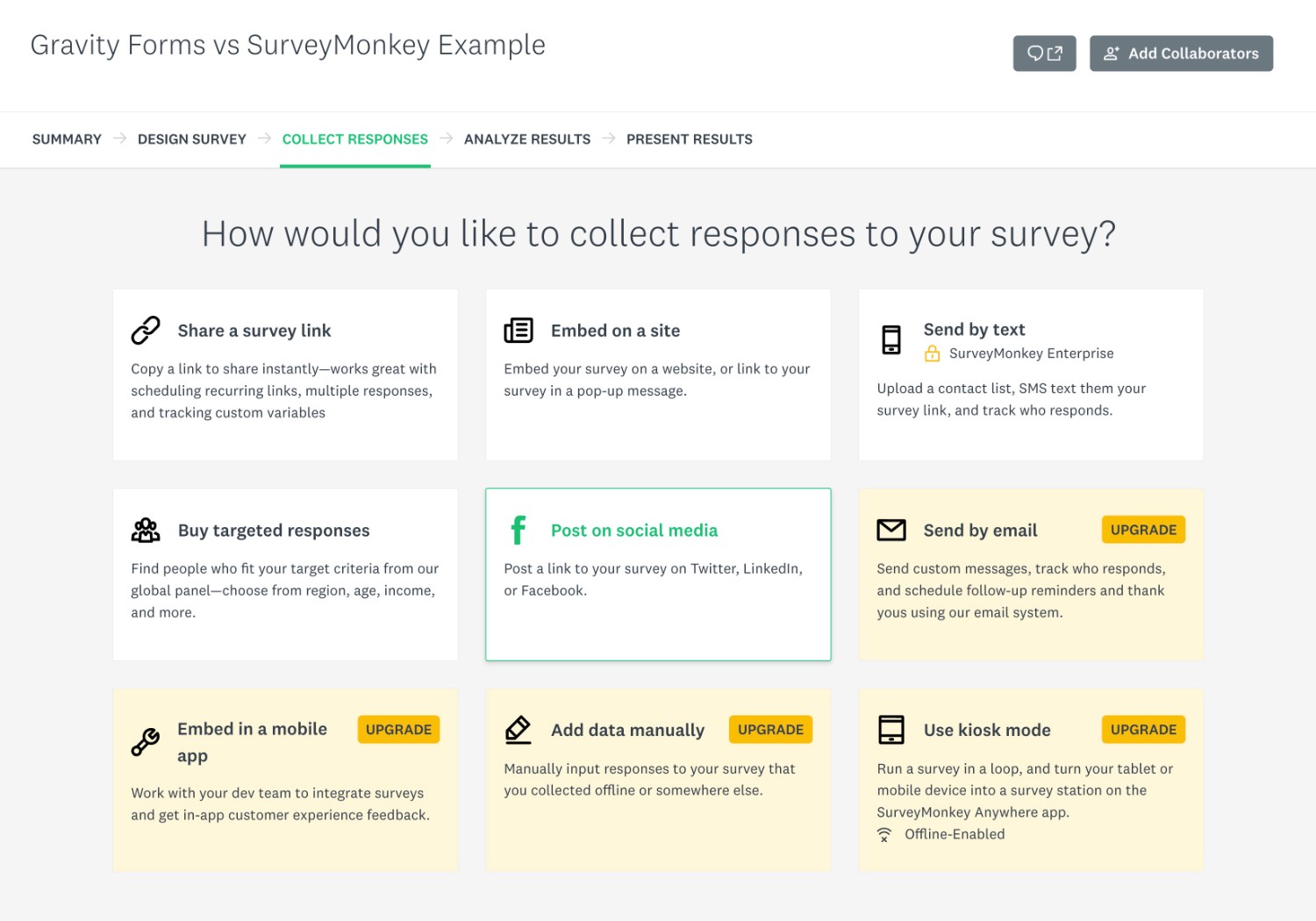Open the Summary tab

coord(67,139)
